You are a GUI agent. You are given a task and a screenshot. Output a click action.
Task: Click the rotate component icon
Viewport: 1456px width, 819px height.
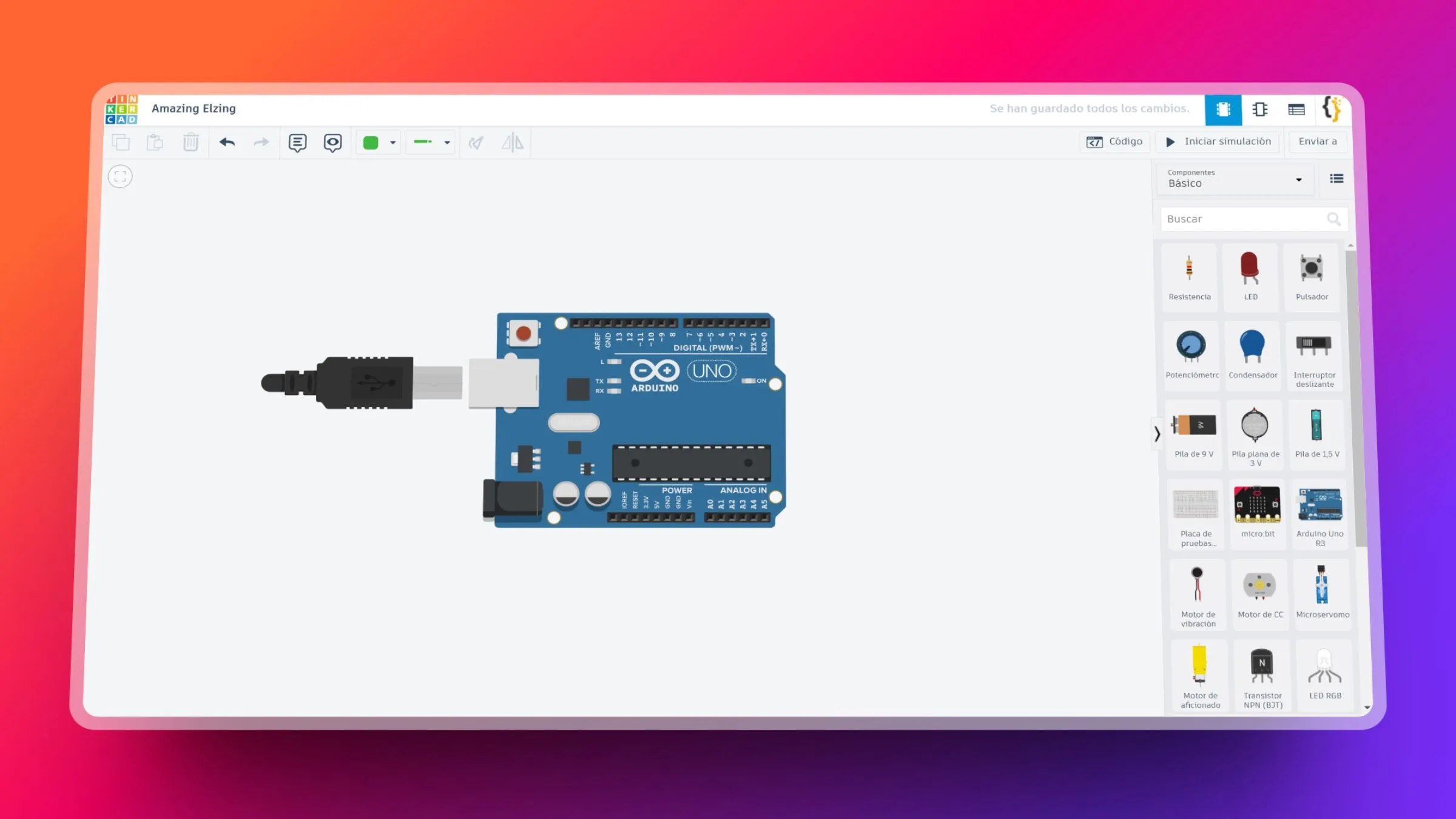coord(476,143)
